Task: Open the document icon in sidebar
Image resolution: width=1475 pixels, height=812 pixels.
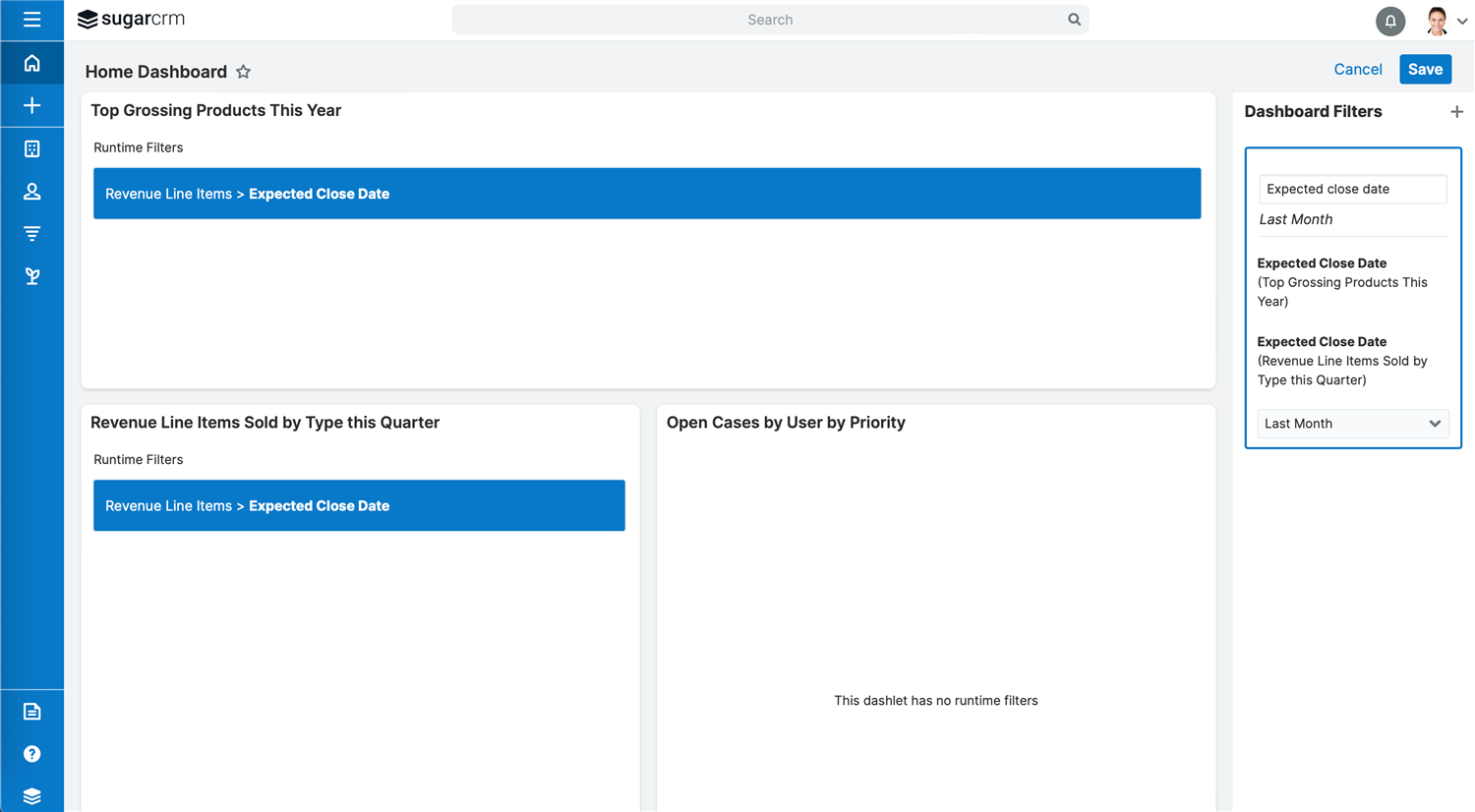Action: tap(31, 711)
